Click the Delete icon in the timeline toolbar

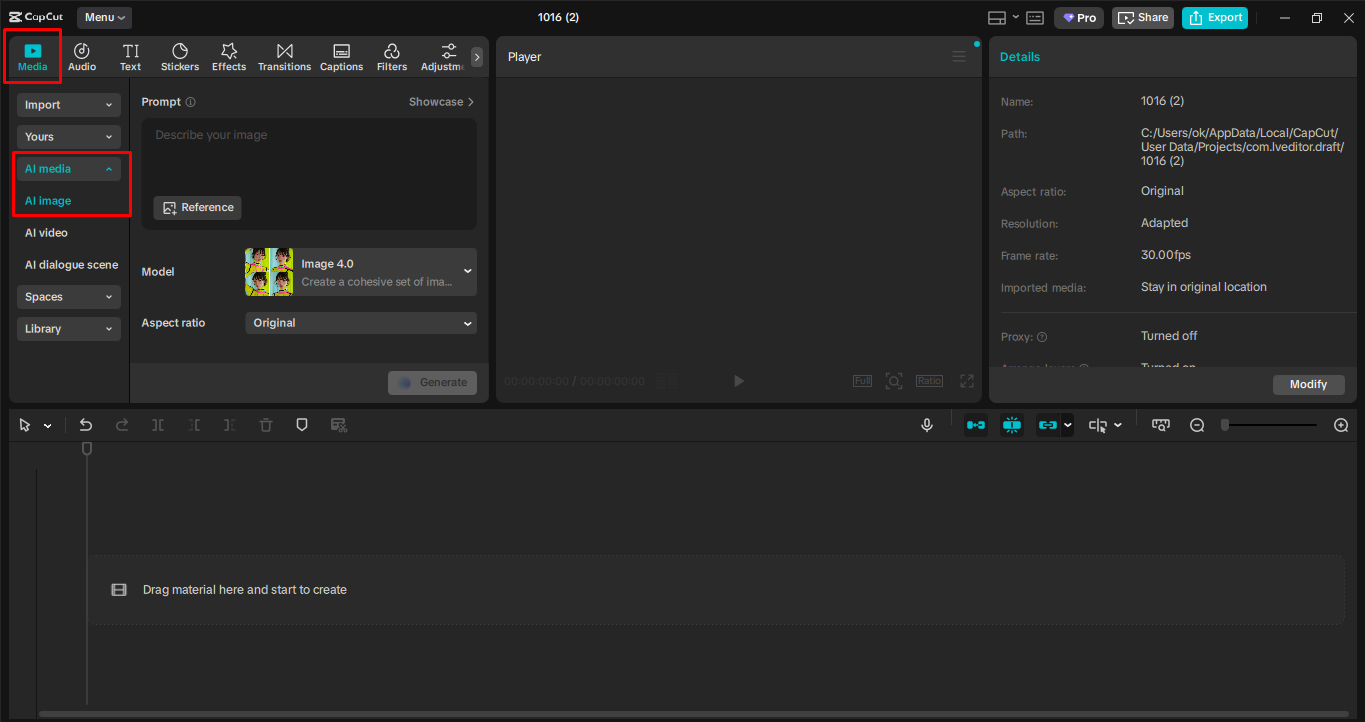click(x=265, y=424)
